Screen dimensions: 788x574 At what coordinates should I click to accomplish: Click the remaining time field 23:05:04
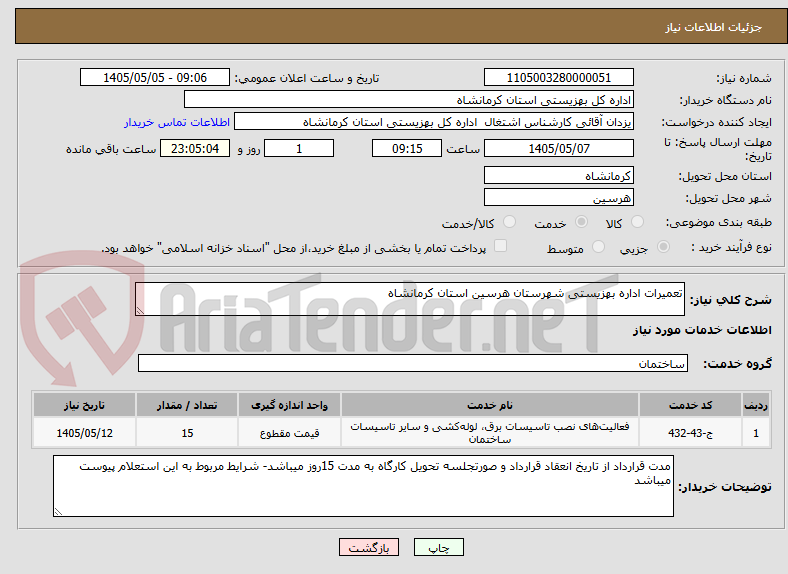195,148
